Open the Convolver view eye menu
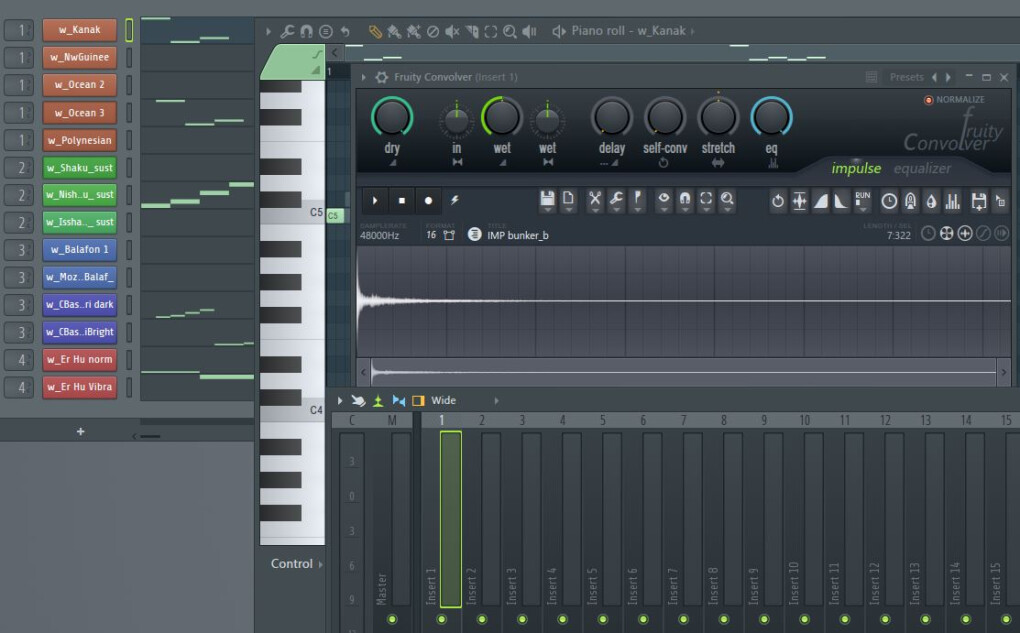This screenshot has height=633, width=1020. coord(664,200)
